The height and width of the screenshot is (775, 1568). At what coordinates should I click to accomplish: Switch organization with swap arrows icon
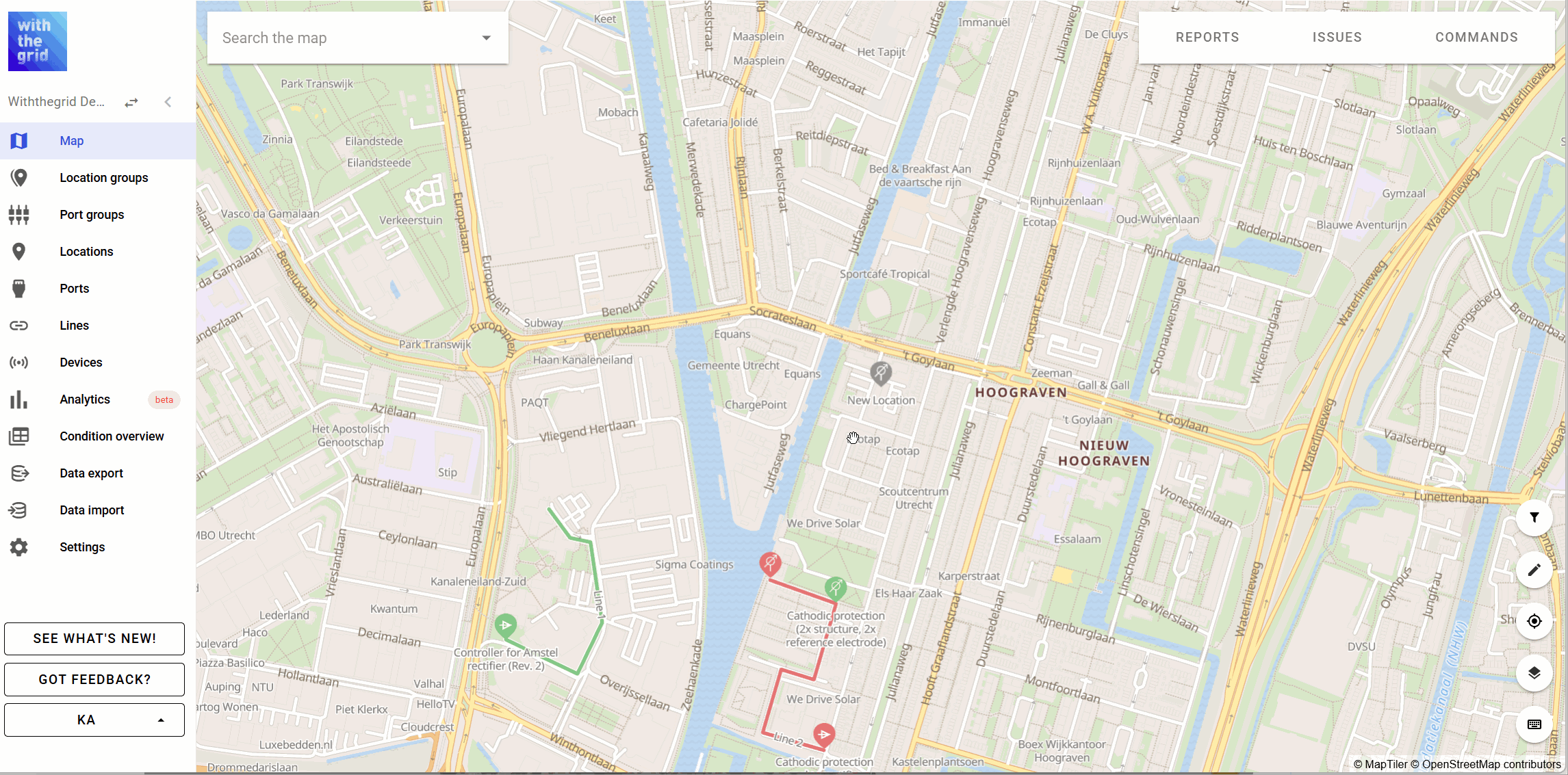click(x=131, y=103)
